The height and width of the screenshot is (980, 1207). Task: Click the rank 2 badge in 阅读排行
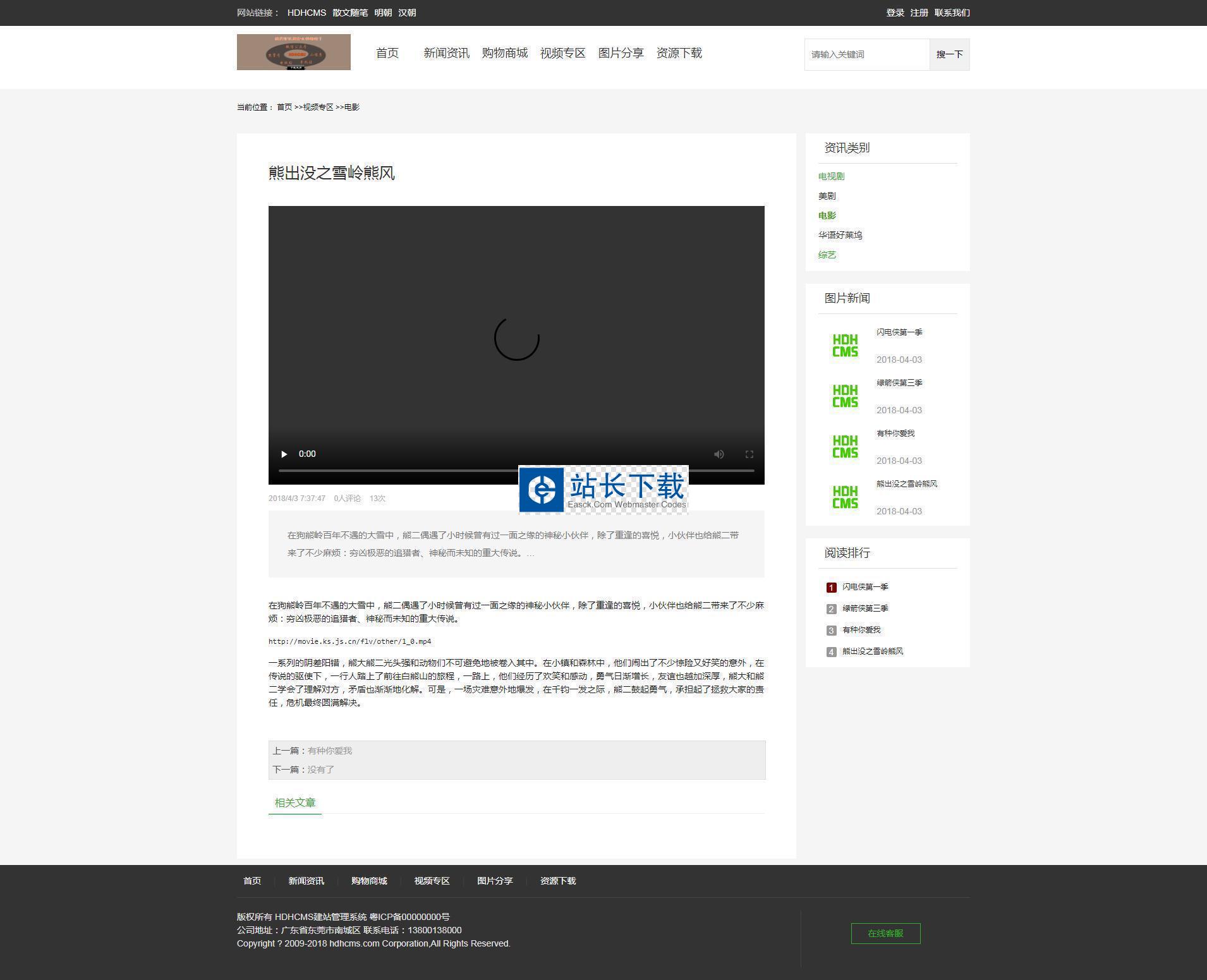pos(831,609)
